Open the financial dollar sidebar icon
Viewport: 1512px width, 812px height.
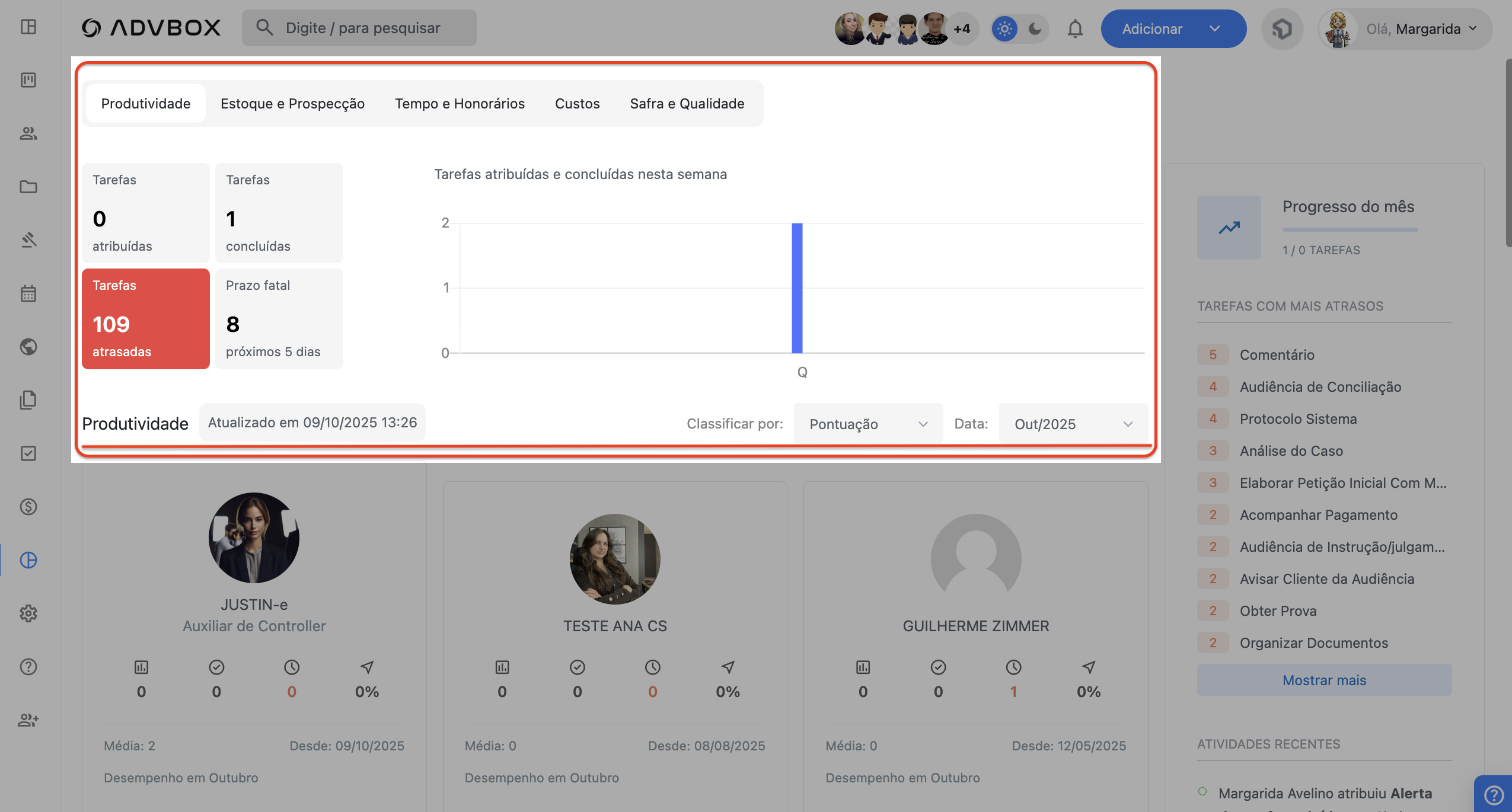(x=28, y=507)
